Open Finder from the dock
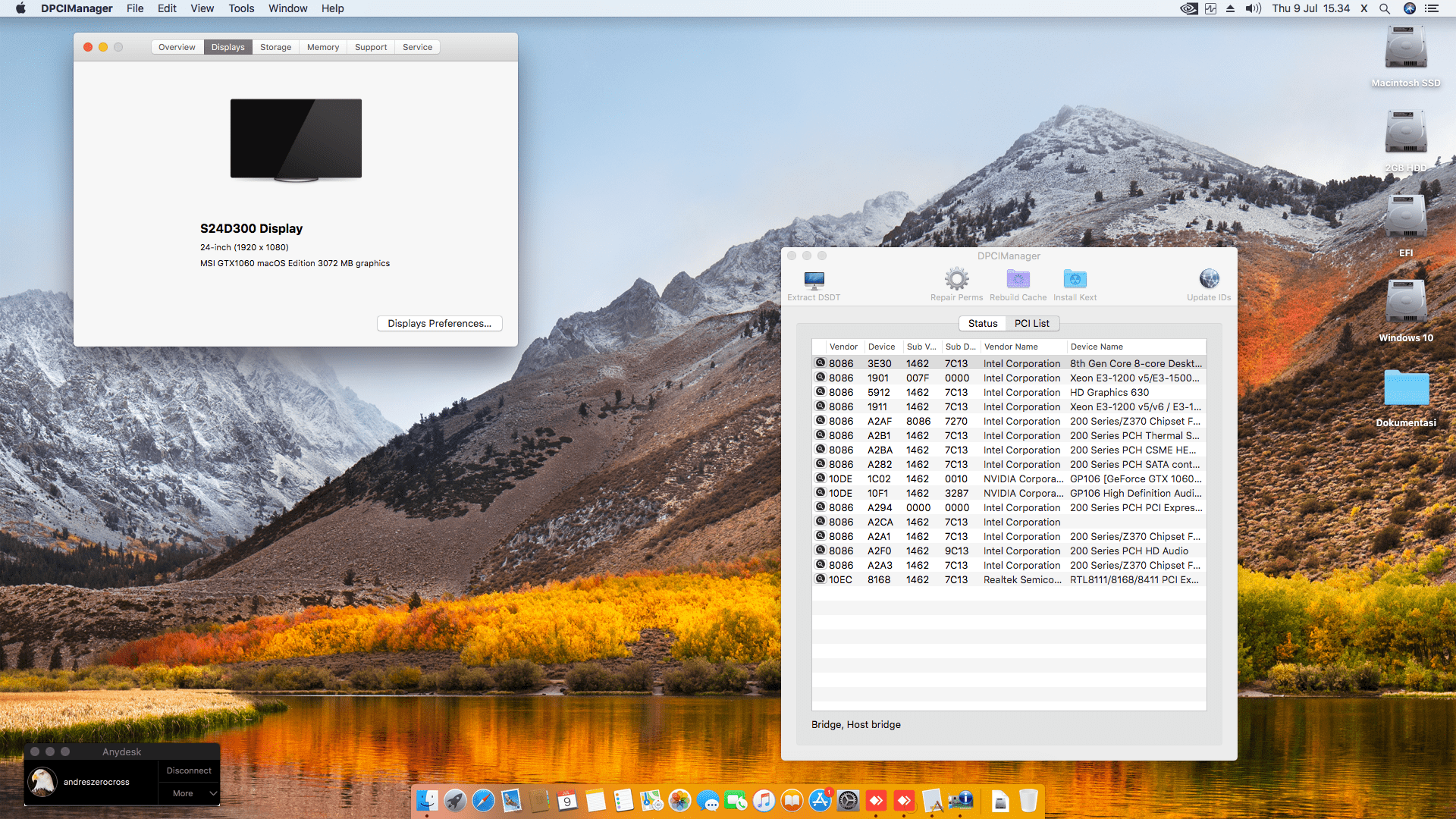 [427, 800]
